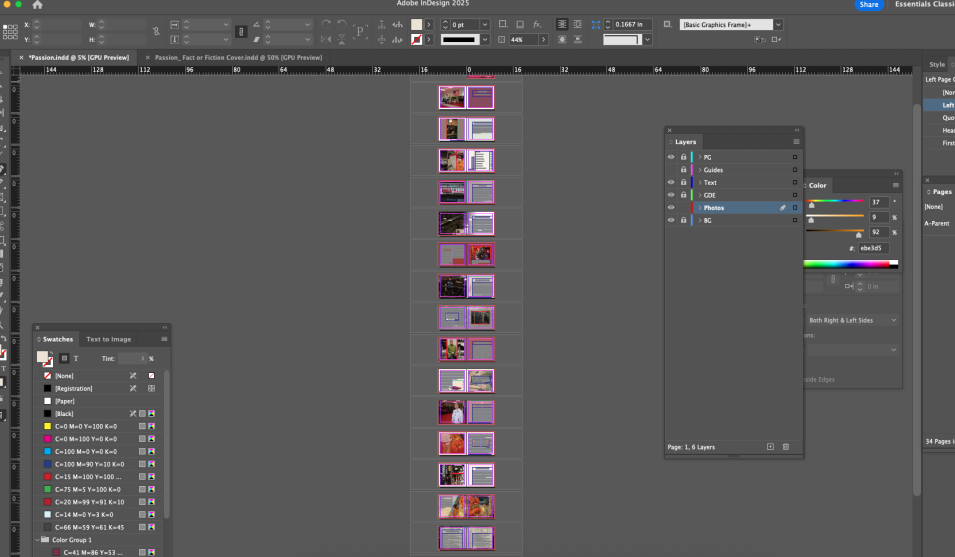Create new layer in Layers panel
This screenshot has height=557, width=955.
pyautogui.click(x=770, y=446)
